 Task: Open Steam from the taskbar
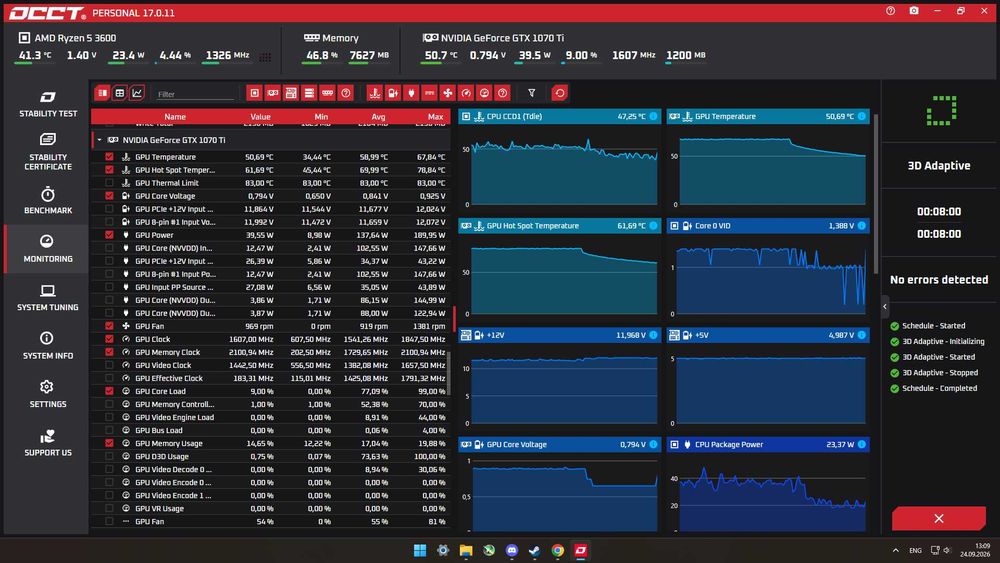pyautogui.click(x=534, y=550)
